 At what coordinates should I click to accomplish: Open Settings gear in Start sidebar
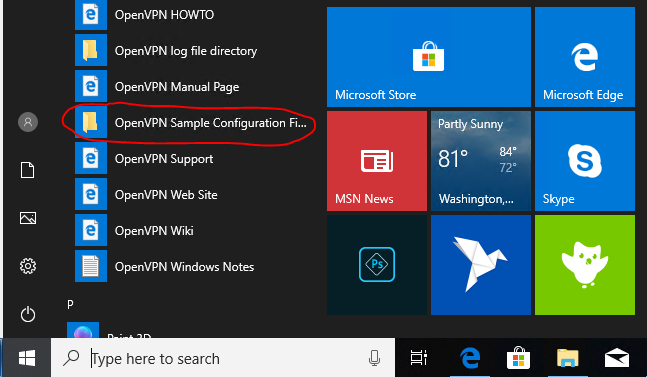28,266
